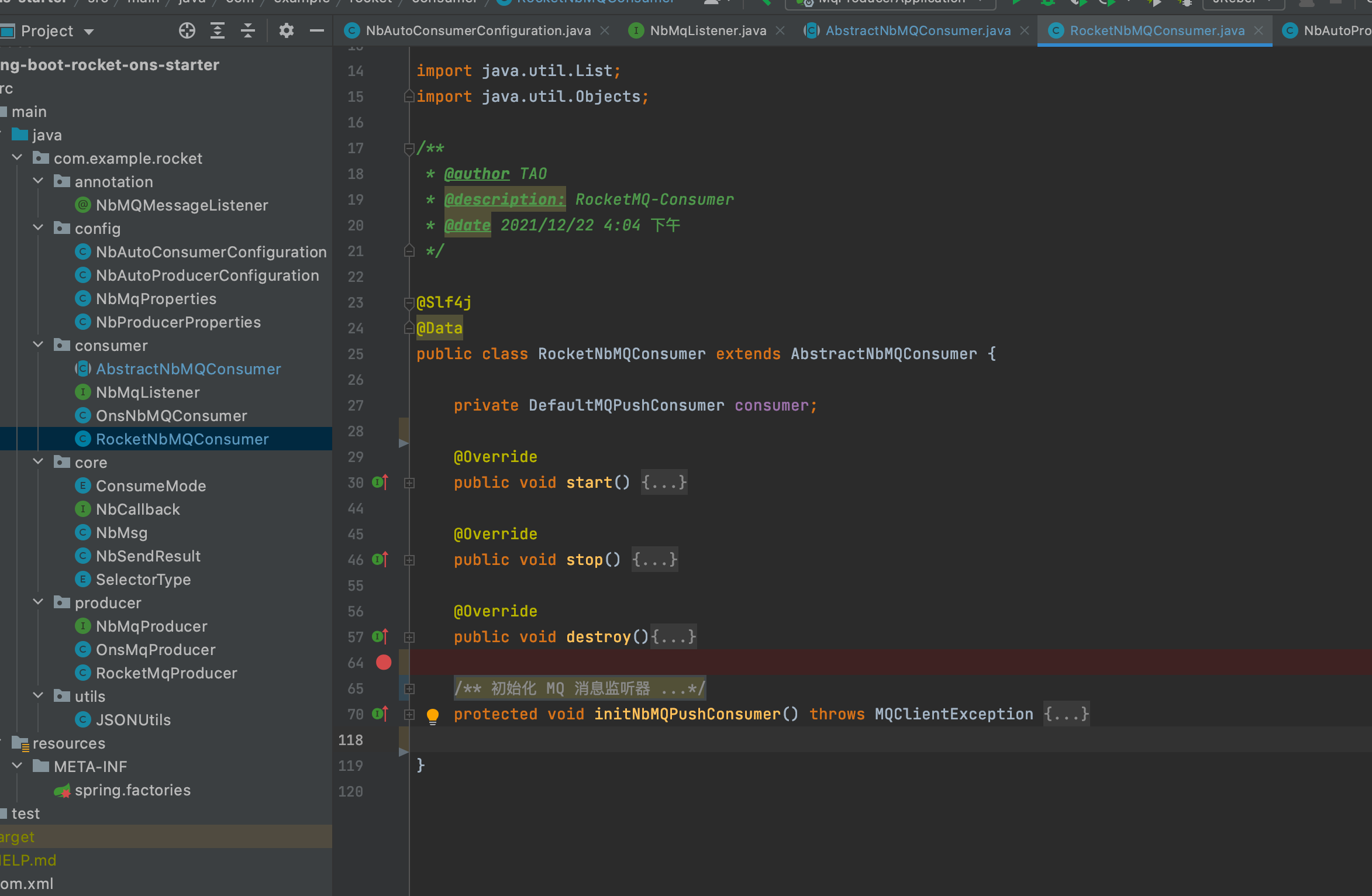Run MqProducerApplication with the green play icon
Image resolution: width=1372 pixels, height=896 pixels.
1016,3
